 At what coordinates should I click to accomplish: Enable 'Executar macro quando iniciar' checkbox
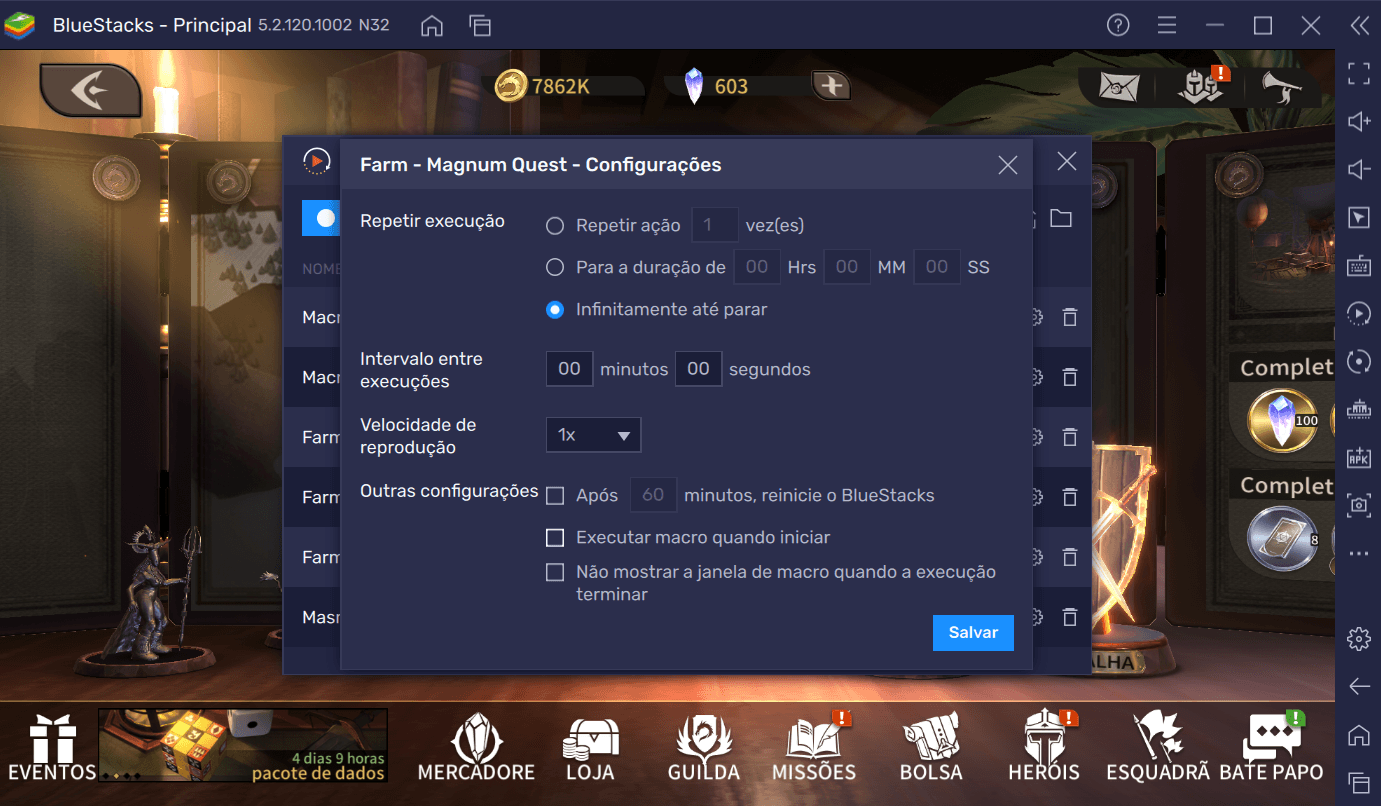pyautogui.click(x=555, y=538)
